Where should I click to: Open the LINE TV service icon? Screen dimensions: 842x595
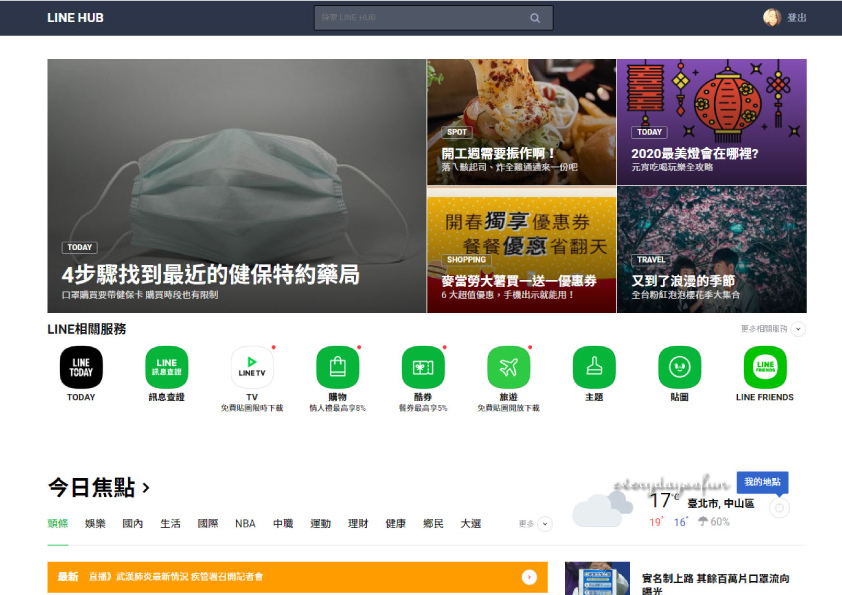252,367
